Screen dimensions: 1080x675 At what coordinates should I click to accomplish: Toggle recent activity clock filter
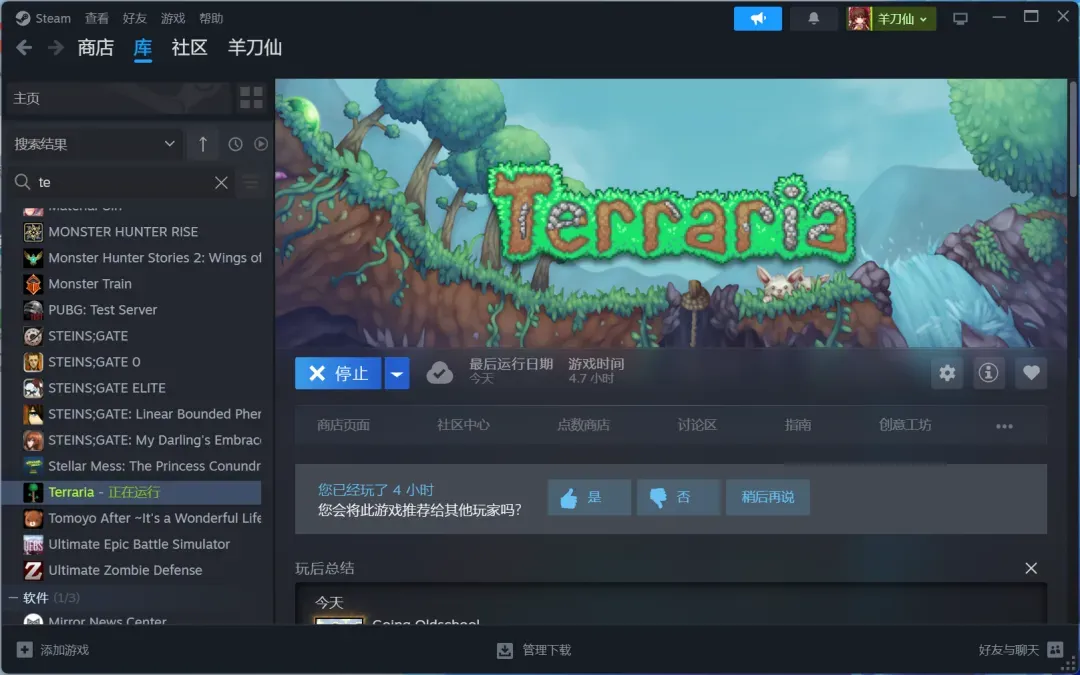tap(235, 144)
